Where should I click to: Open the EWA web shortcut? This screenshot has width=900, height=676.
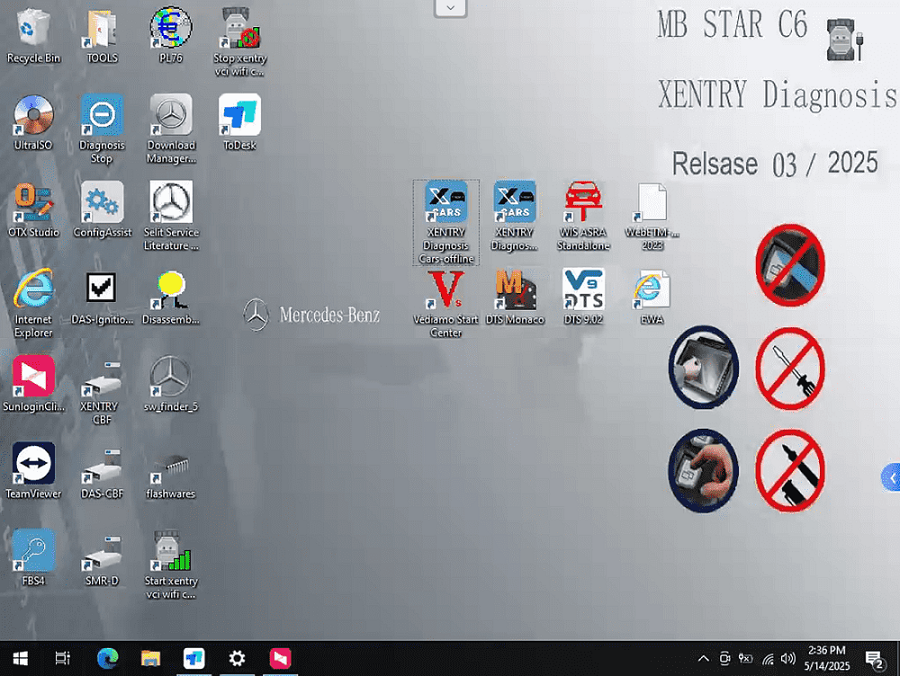coord(652,297)
